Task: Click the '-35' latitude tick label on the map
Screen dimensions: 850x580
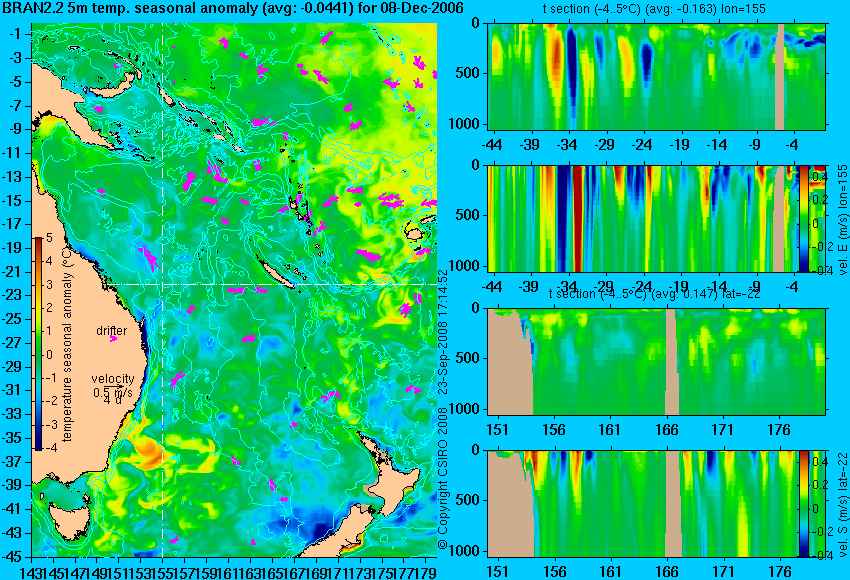Action: pyautogui.click(x=13, y=437)
